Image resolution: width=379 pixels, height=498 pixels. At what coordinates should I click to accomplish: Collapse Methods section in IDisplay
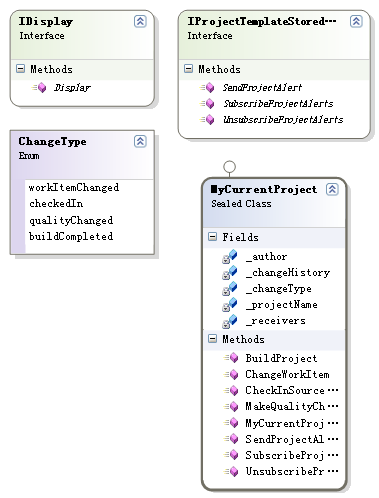tap(21, 69)
